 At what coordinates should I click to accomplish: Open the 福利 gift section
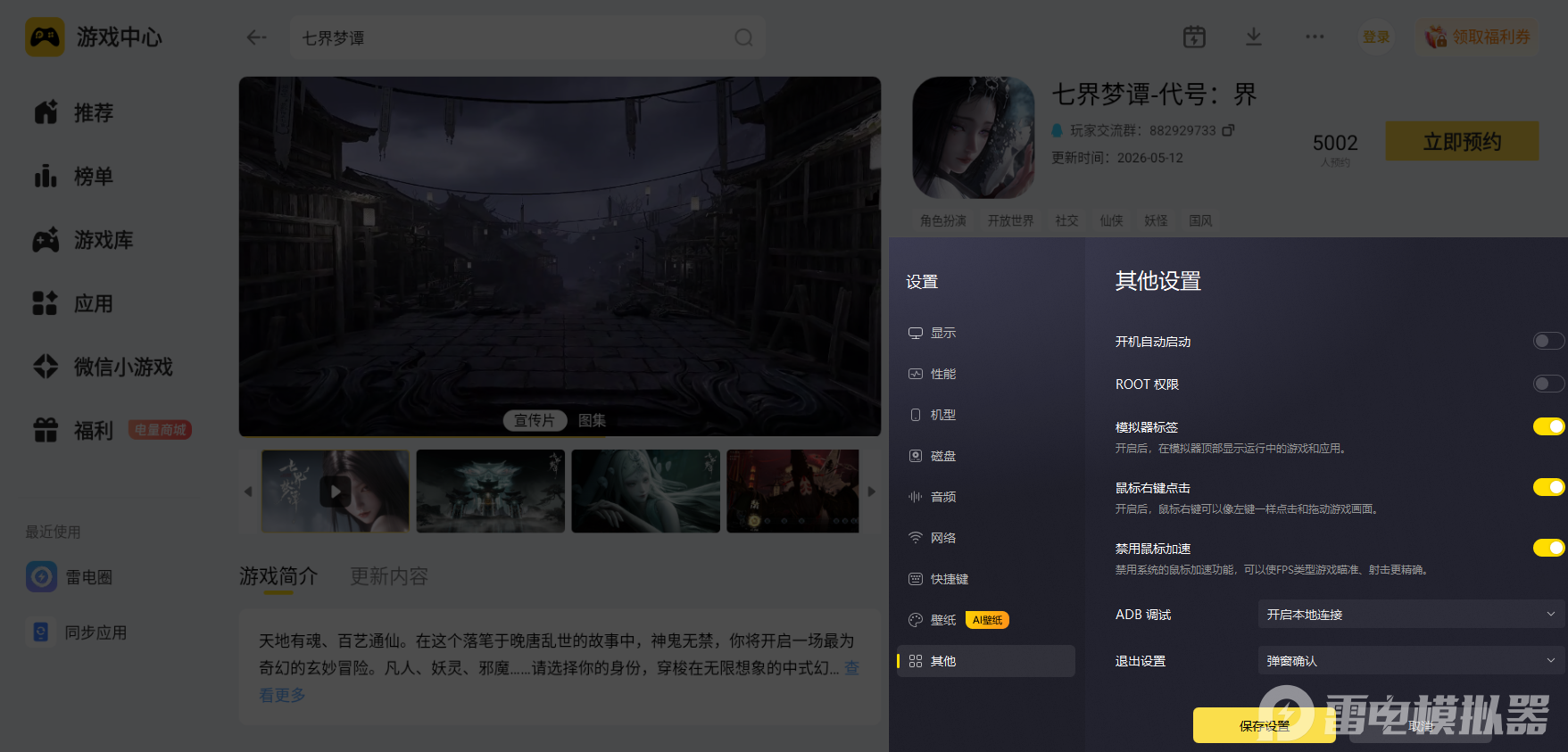tap(74, 430)
